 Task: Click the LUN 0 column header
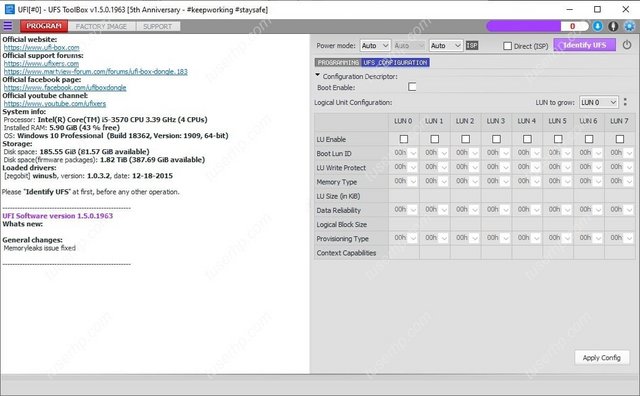pyautogui.click(x=404, y=121)
